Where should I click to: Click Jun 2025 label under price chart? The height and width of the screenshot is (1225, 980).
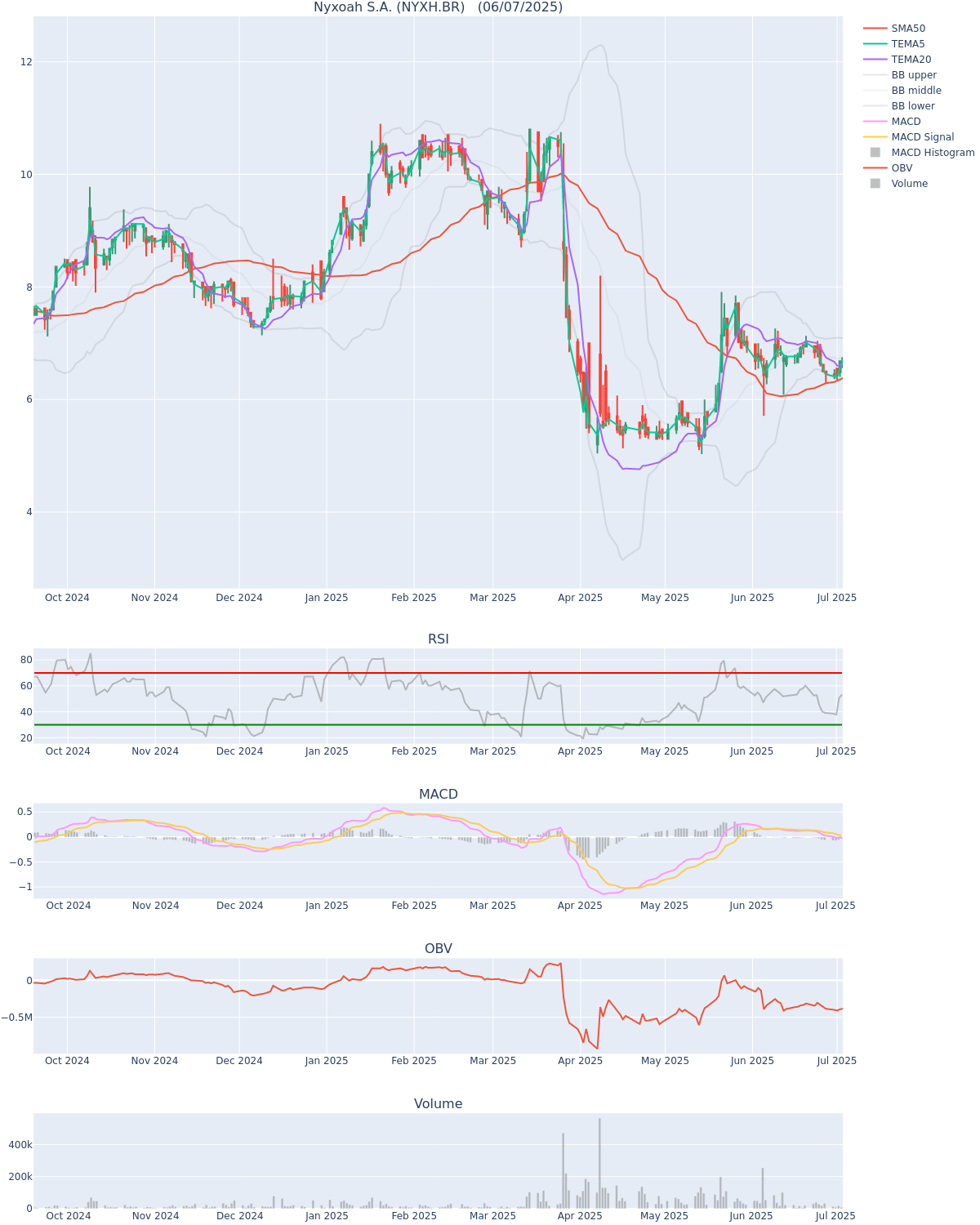(x=752, y=598)
